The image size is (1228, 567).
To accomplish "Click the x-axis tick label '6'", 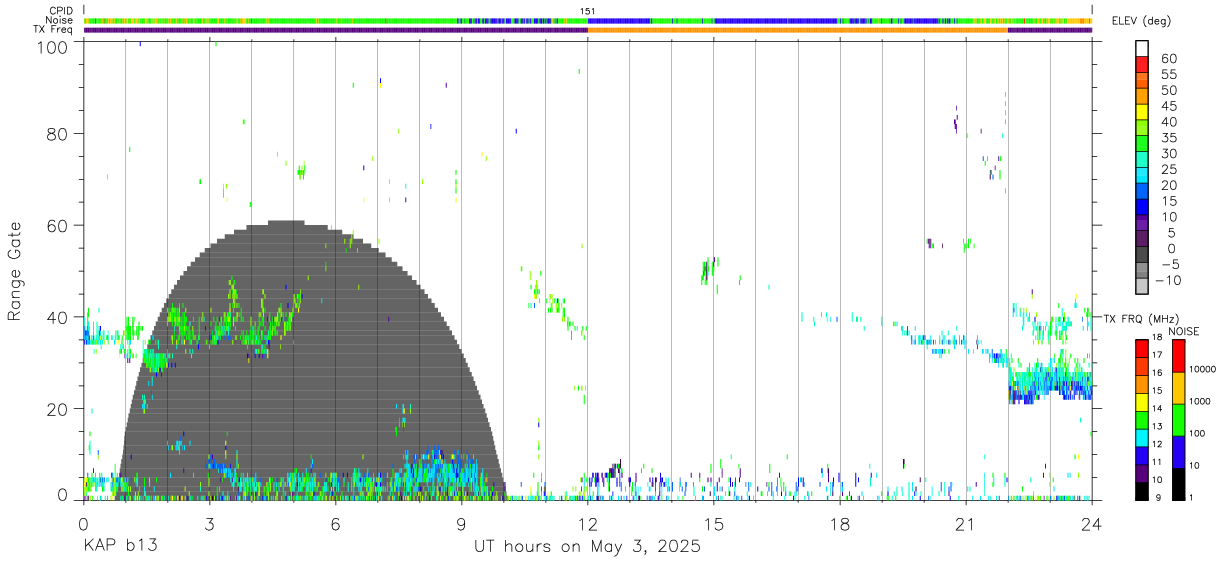I will pos(335,524).
